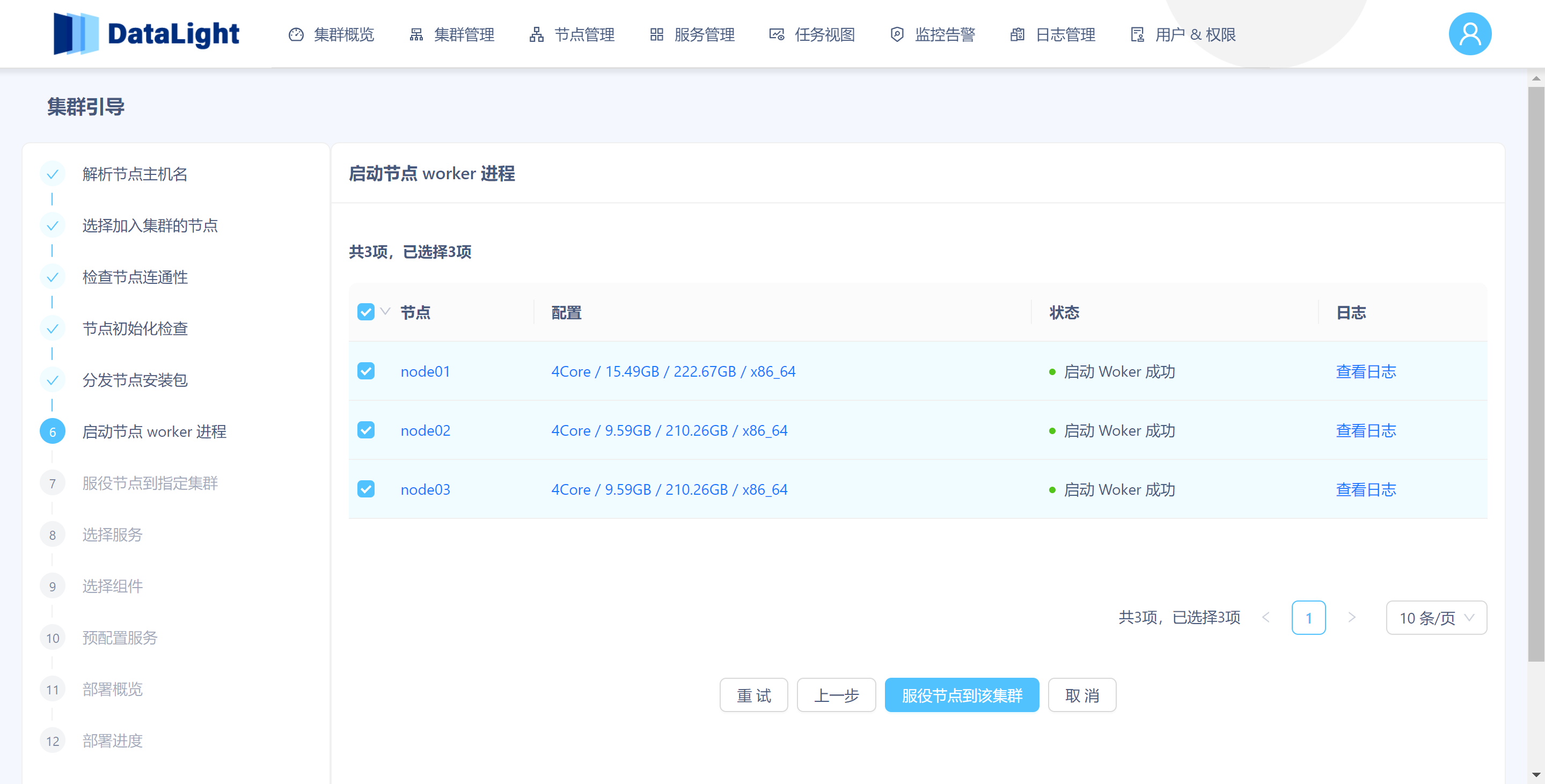Open 服务管理 menu item

point(692,35)
